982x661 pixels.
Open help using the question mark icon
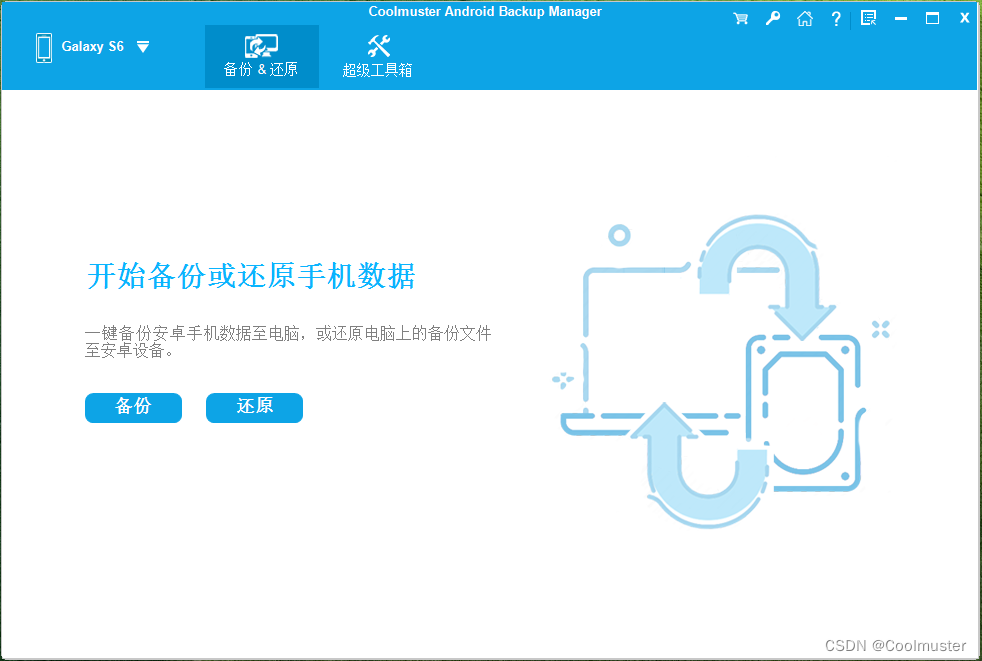click(836, 17)
